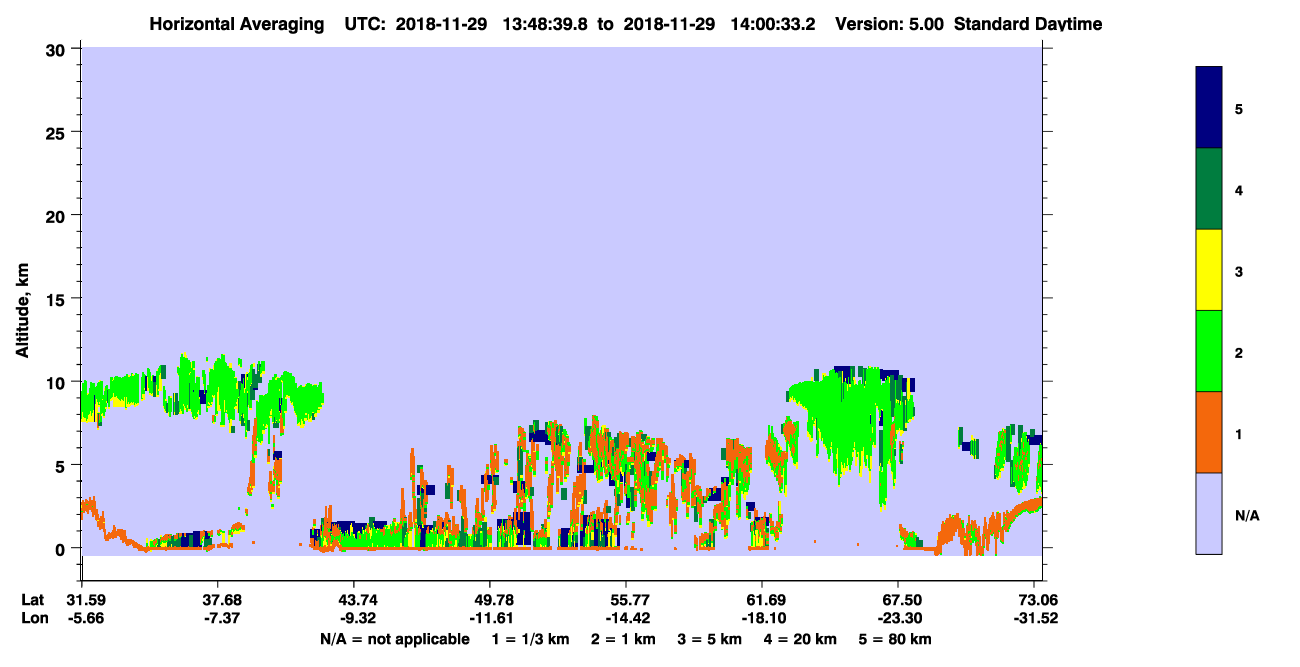The width and height of the screenshot is (1300, 667).
Task: Click the 'Altitude, km' axis label
Action: click(x=22, y=311)
